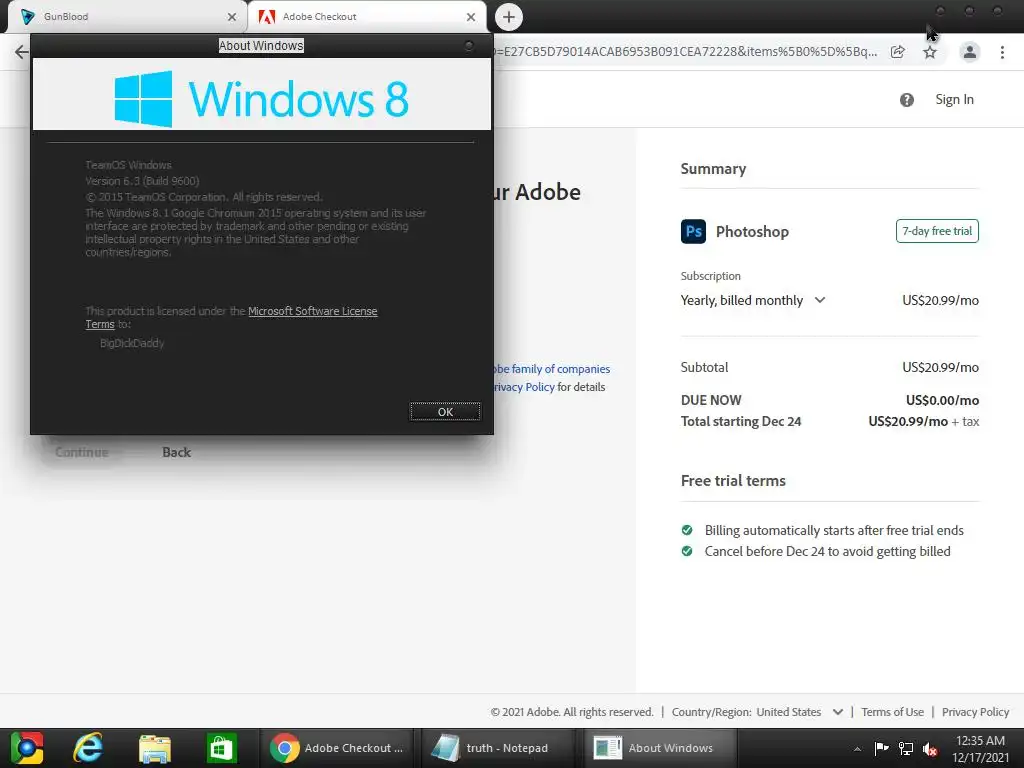Viewport: 1024px width, 768px height.
Task: Click the 'Version 6.3 (Build 9600)' text
Action: tap(142, 181)
